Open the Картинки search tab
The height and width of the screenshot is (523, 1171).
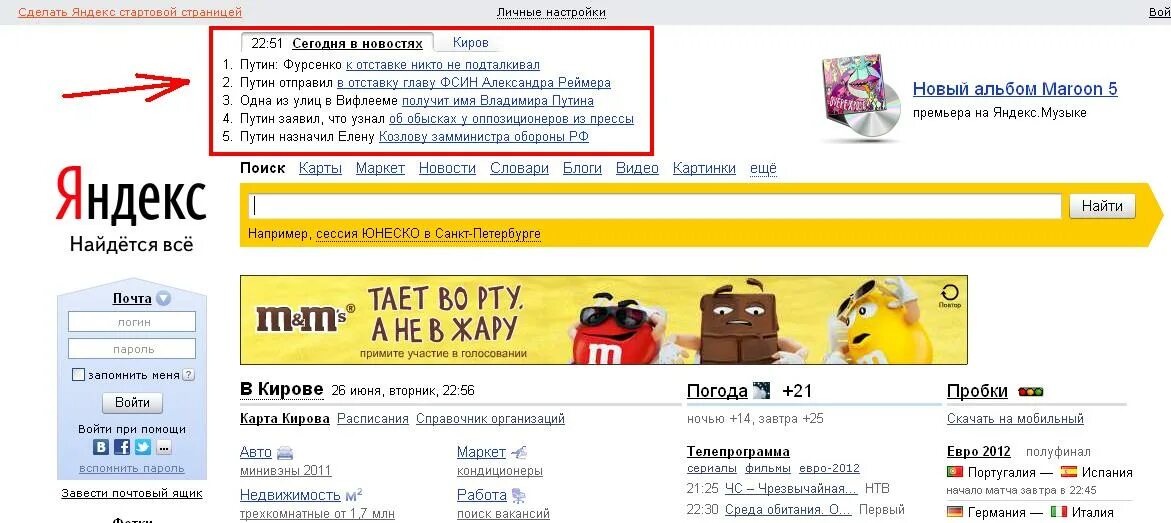point(704,168)
